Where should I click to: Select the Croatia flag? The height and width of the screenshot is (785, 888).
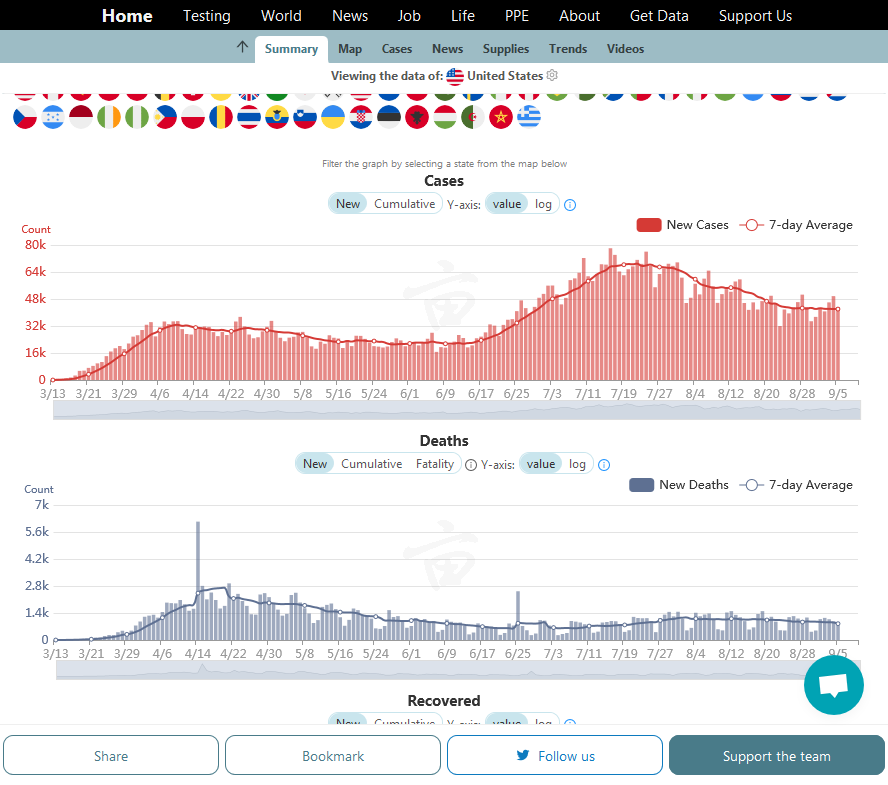tap(361, 117)
